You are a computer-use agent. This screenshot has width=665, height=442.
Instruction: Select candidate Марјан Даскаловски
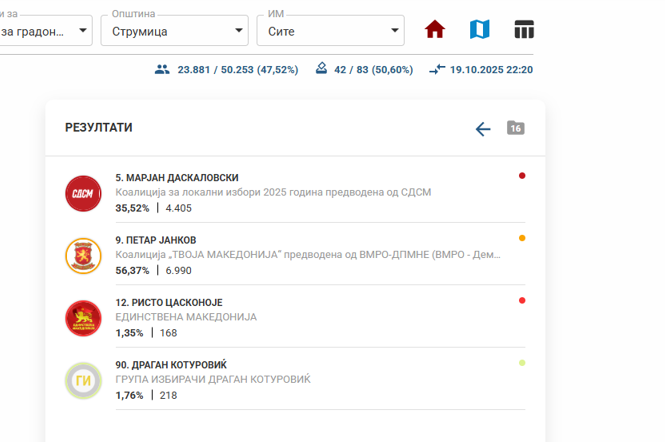(x=177, y=178)
